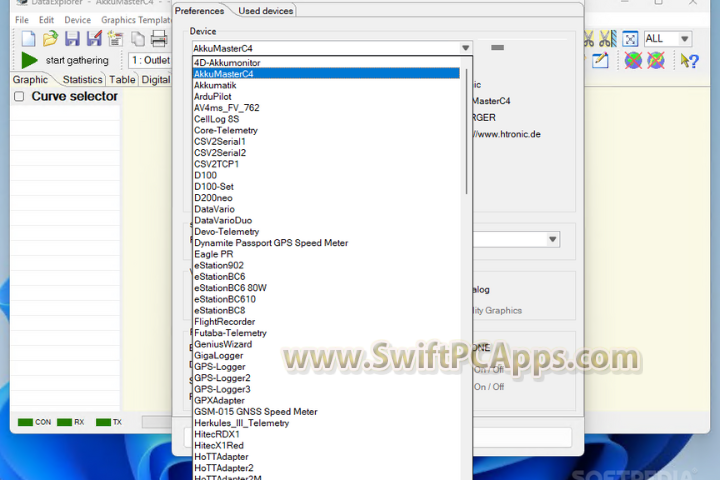Select GPS-Logger2 device
Screen dimensions: 720x480
coord(326,378)
